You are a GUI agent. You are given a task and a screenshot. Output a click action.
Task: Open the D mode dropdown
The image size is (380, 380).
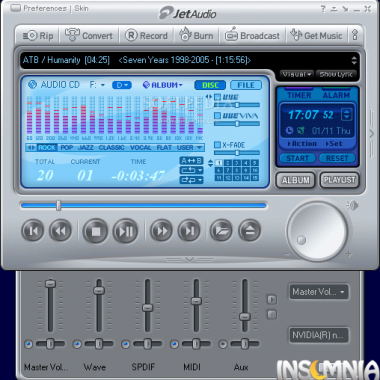click(x=122, y=85)
